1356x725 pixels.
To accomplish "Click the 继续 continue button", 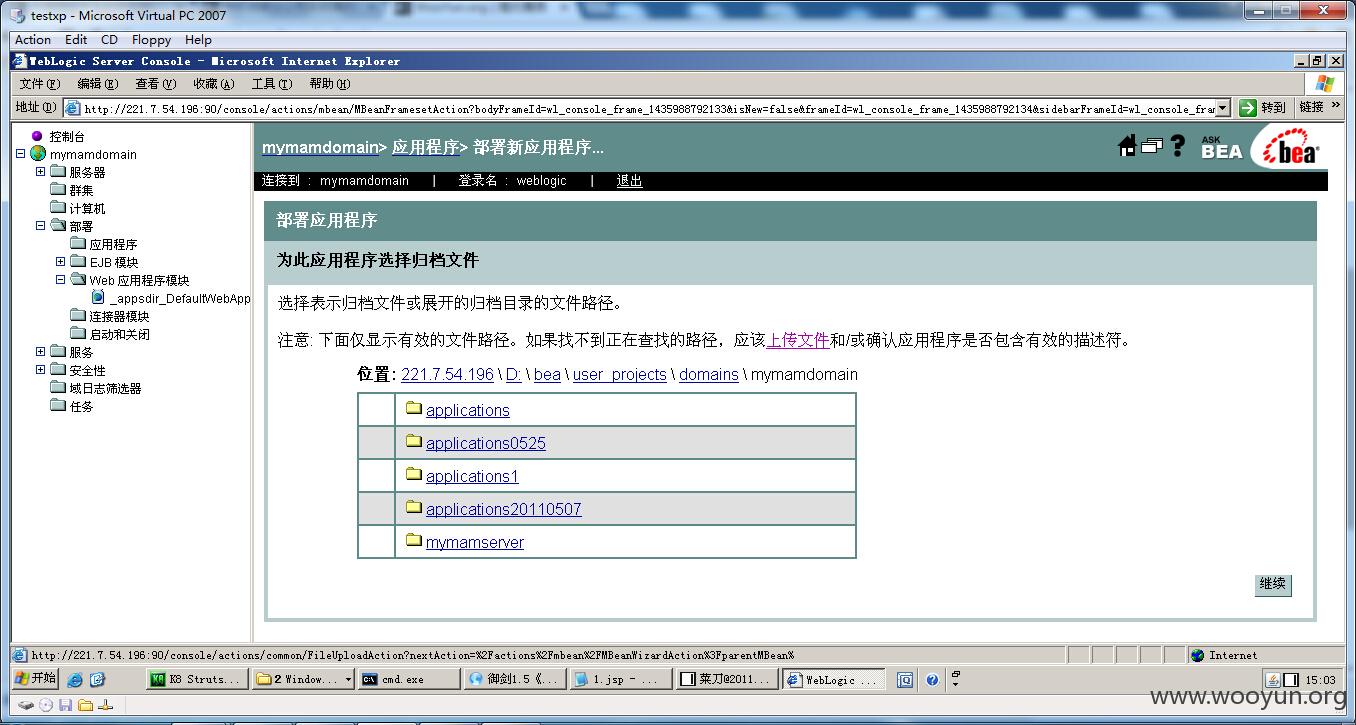I will 1273,584.
